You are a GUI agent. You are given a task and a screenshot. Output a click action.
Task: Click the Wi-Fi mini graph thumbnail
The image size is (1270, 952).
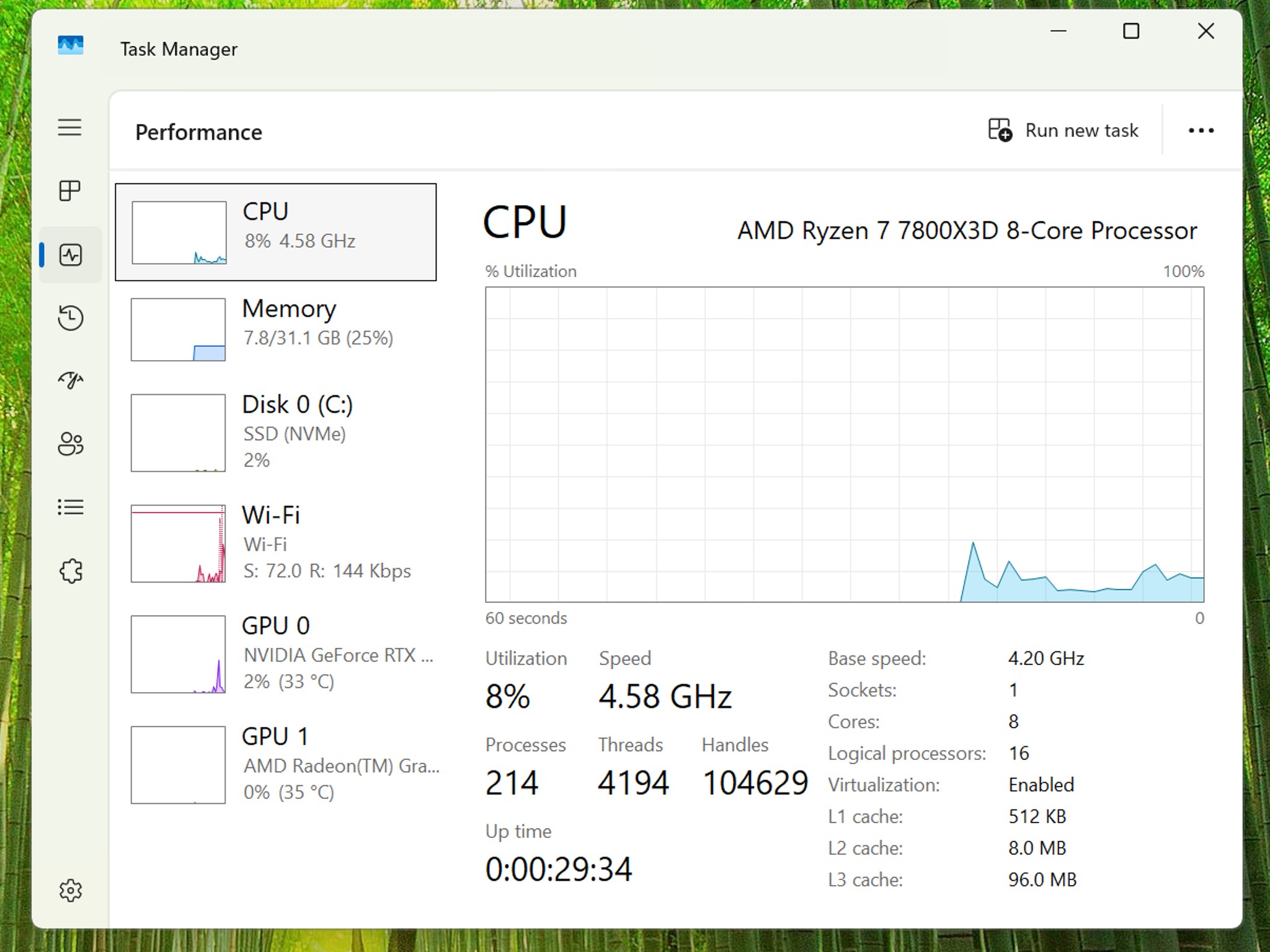pos(178,544)
